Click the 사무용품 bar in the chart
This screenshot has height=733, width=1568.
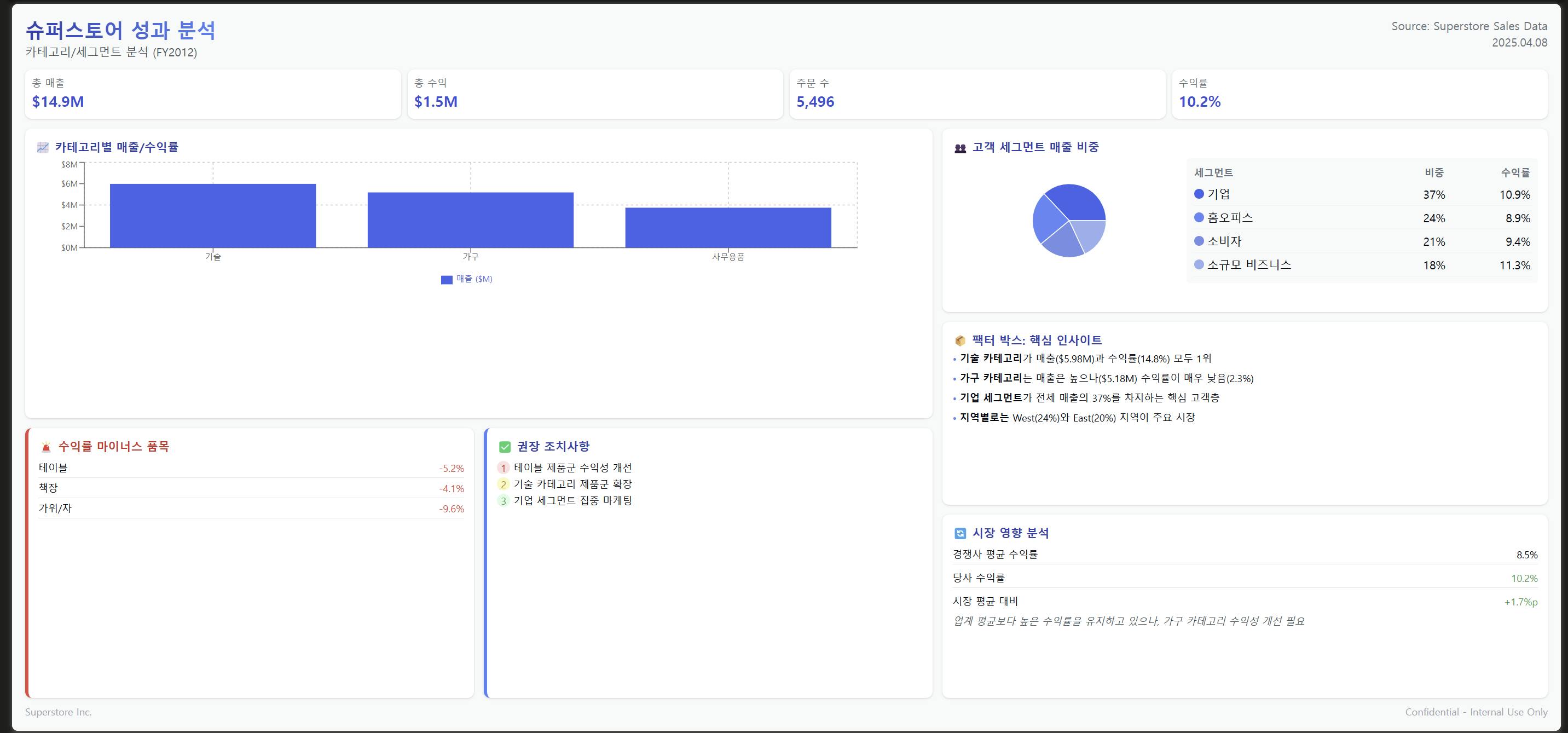tap(728, 228)
